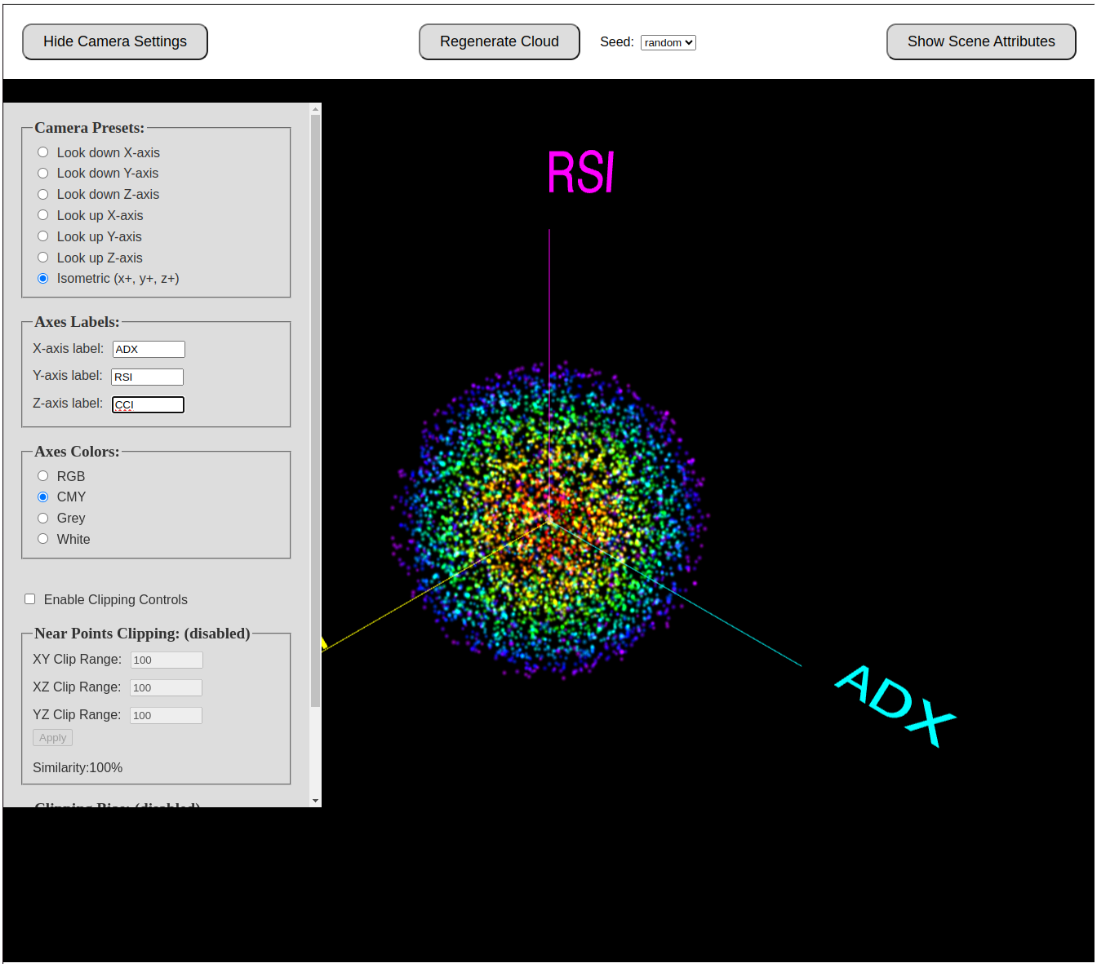The height and width of the screenshot is (964, 1098).
Task: Select the Look up X-axis preset
Action: point(43,216)
